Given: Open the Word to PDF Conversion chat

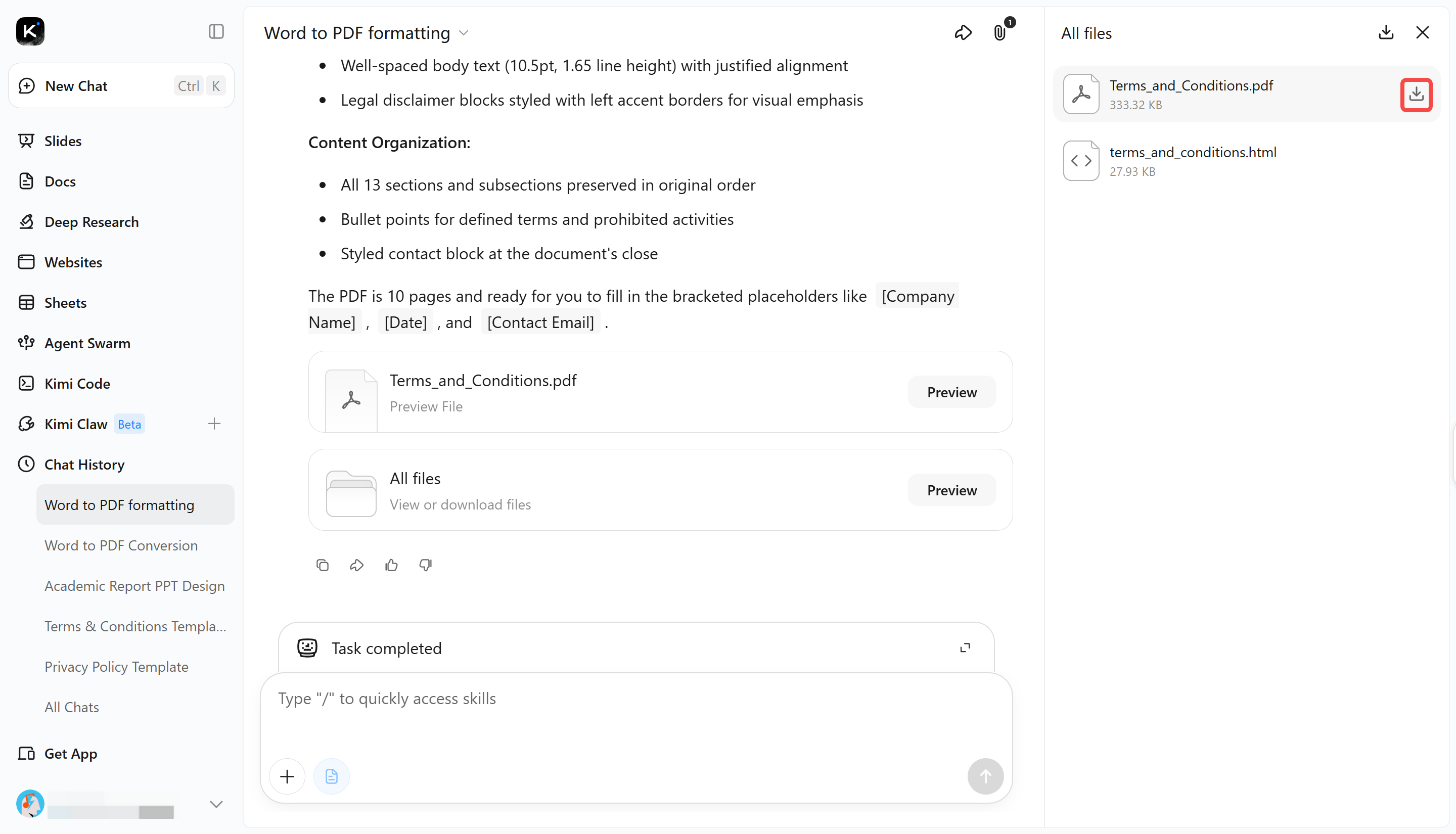Looking at the screenshot, I should pos(121,545).
